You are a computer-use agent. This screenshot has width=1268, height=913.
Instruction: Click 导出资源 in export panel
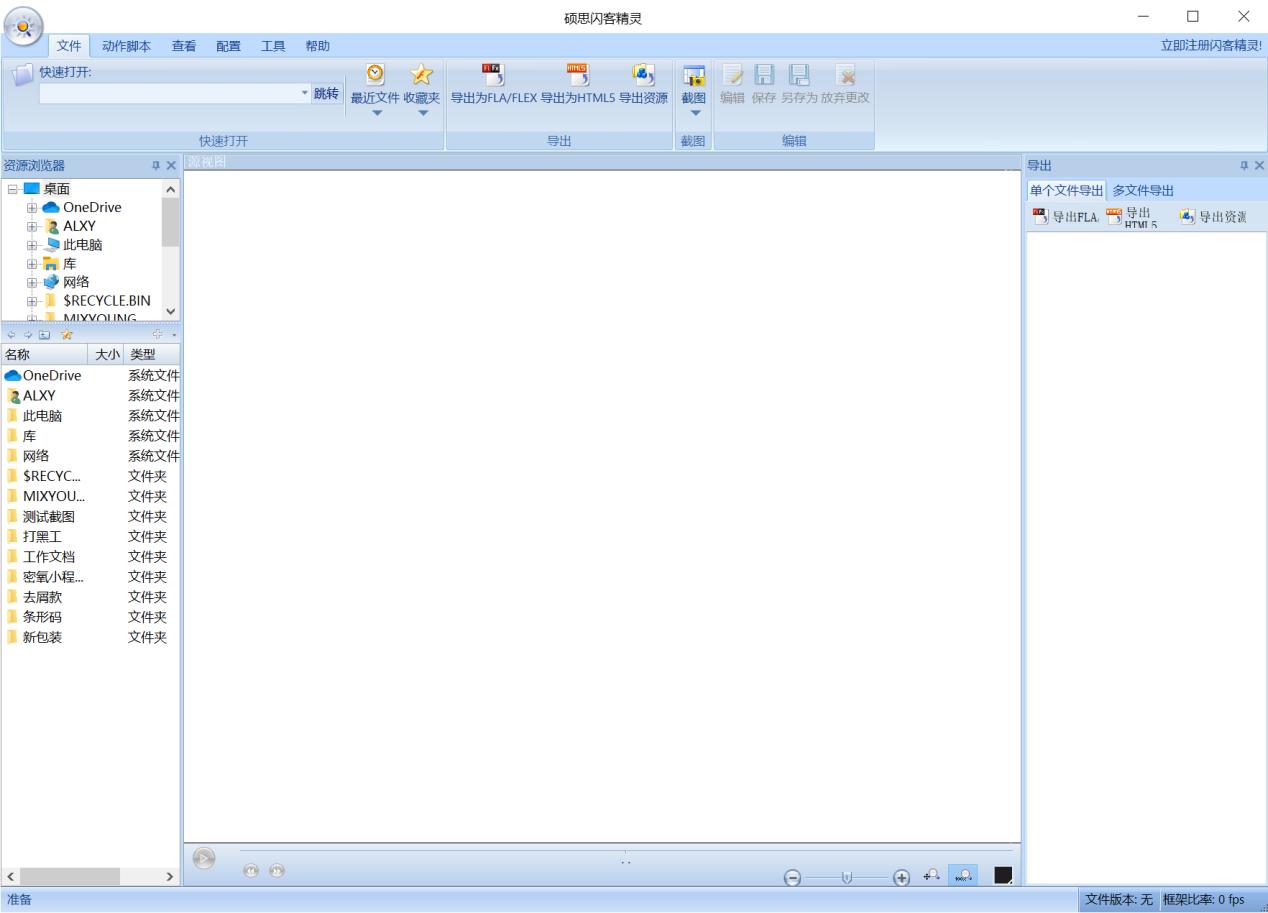(x=1214, y=217)
